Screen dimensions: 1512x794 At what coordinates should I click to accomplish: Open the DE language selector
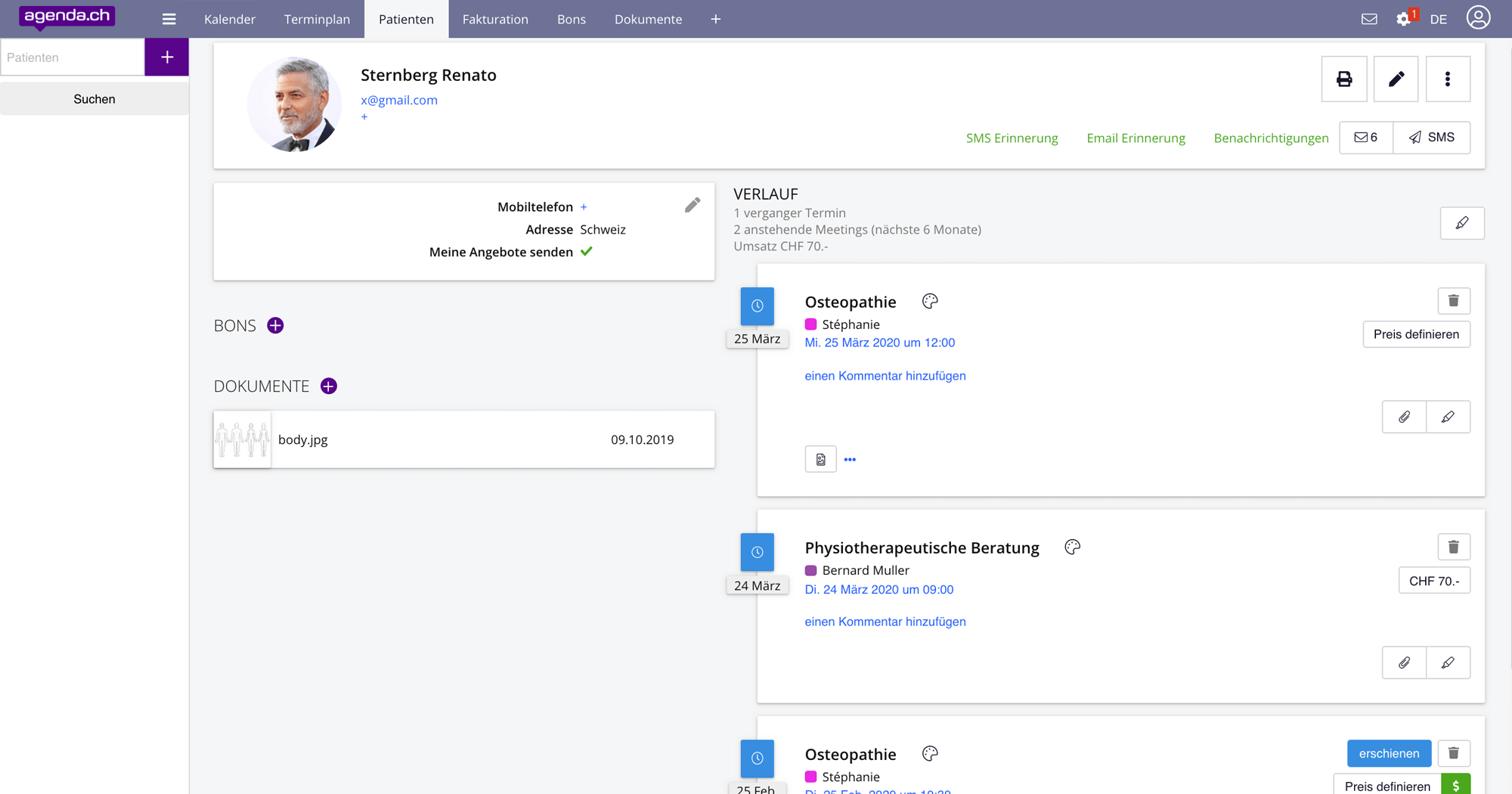pos(1438,19)
